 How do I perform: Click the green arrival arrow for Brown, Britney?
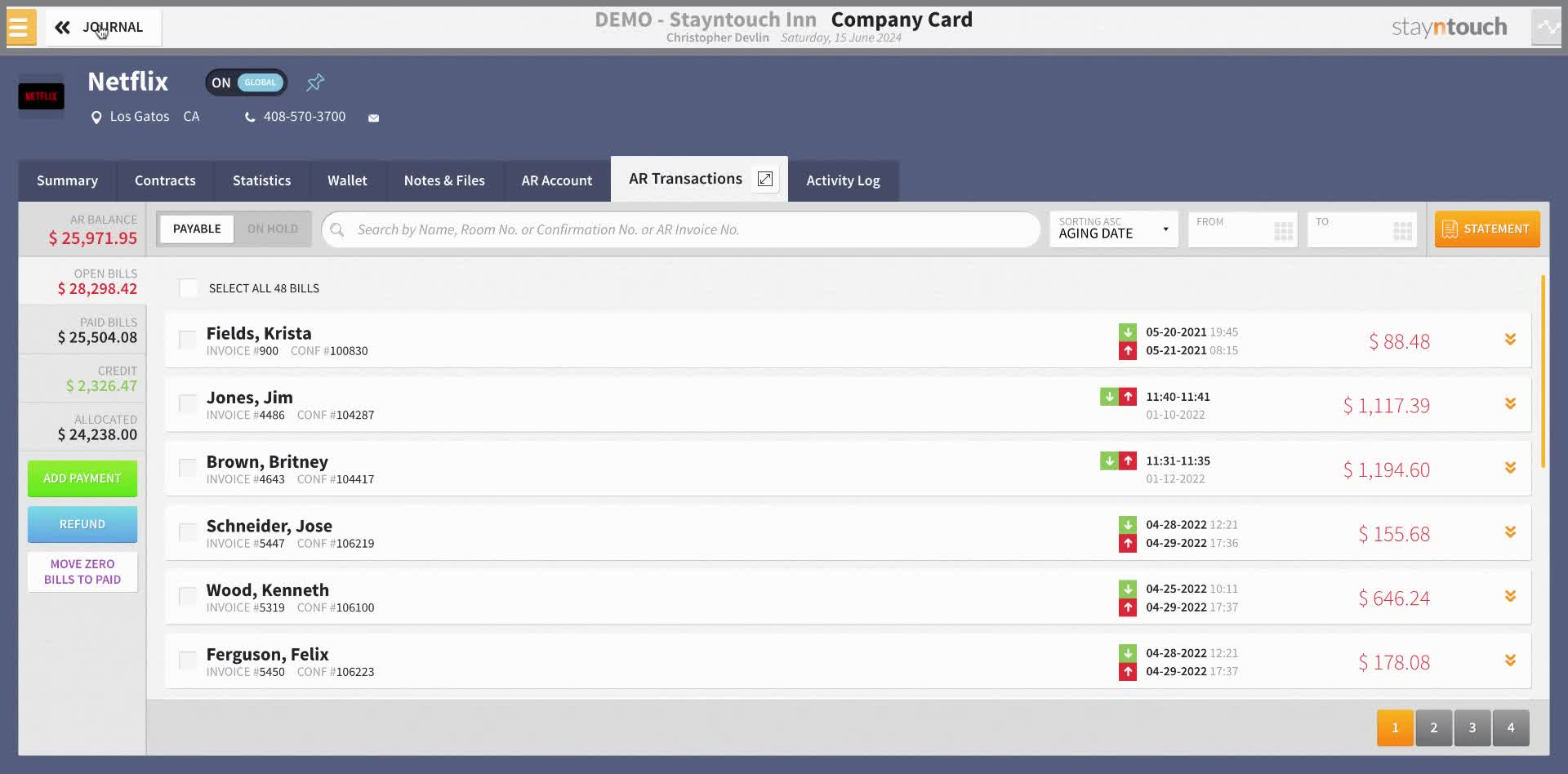pyautogui.click(x=1109, y=461)
